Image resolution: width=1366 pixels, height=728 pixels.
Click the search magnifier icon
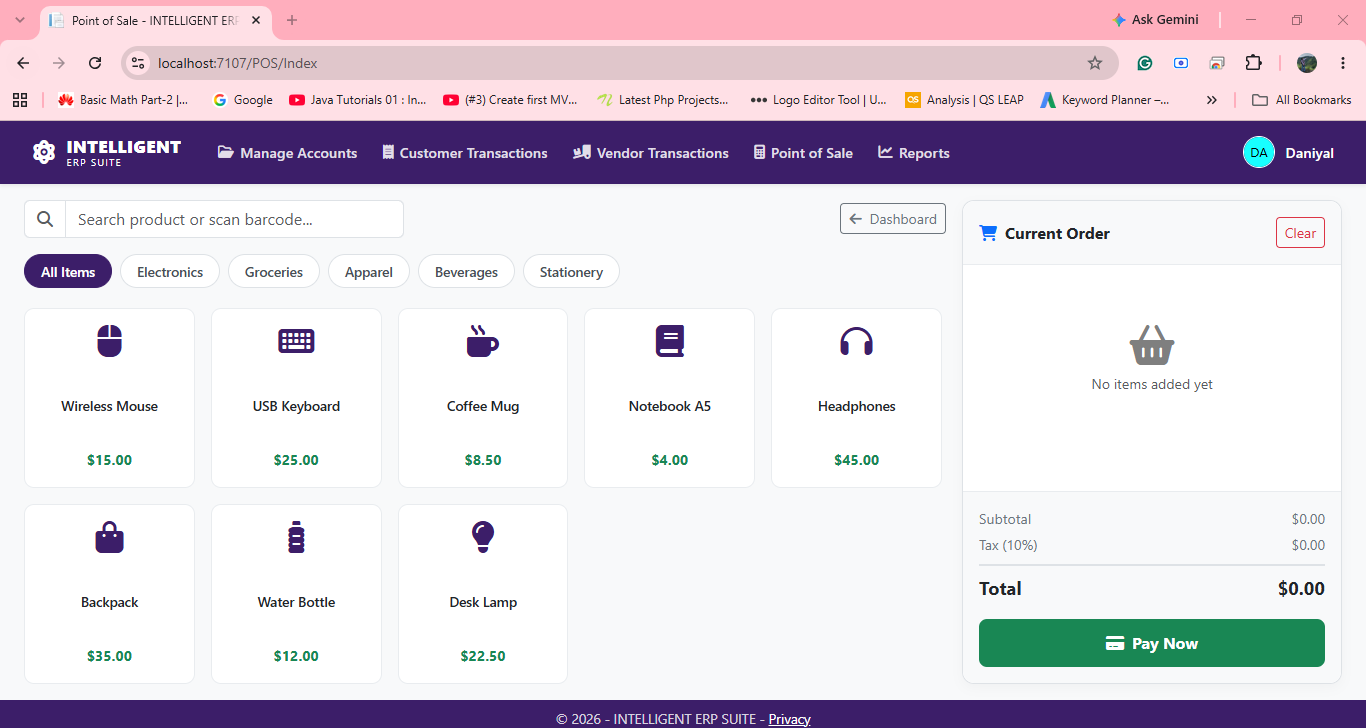(45, 219)
